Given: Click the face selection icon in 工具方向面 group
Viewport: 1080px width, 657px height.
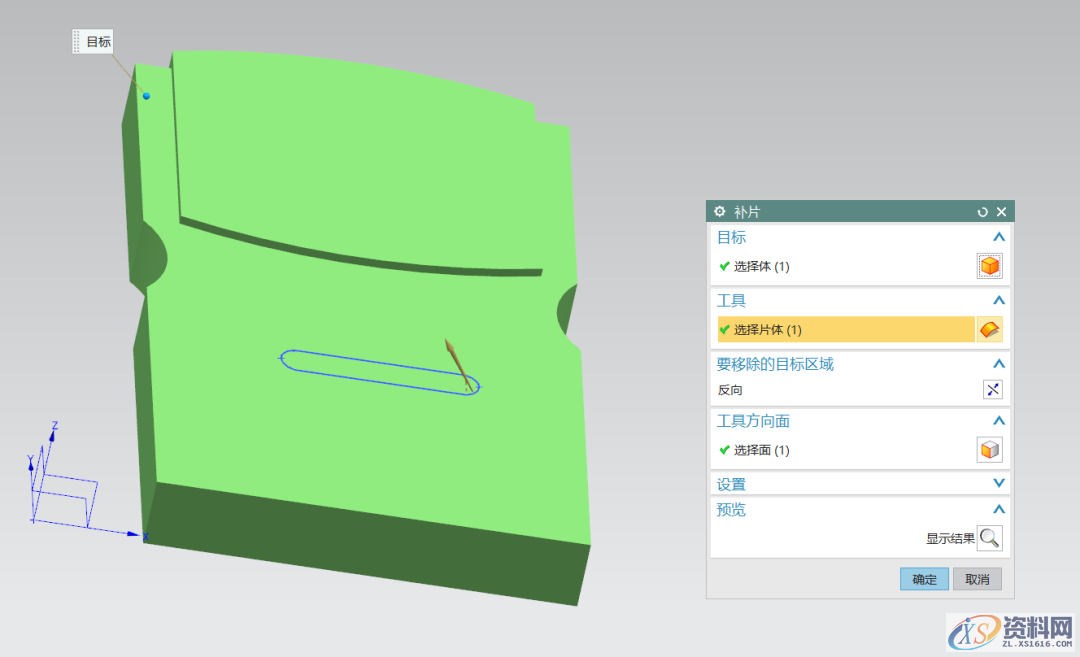Looking at the screenshot, I should tap(989, 449).
